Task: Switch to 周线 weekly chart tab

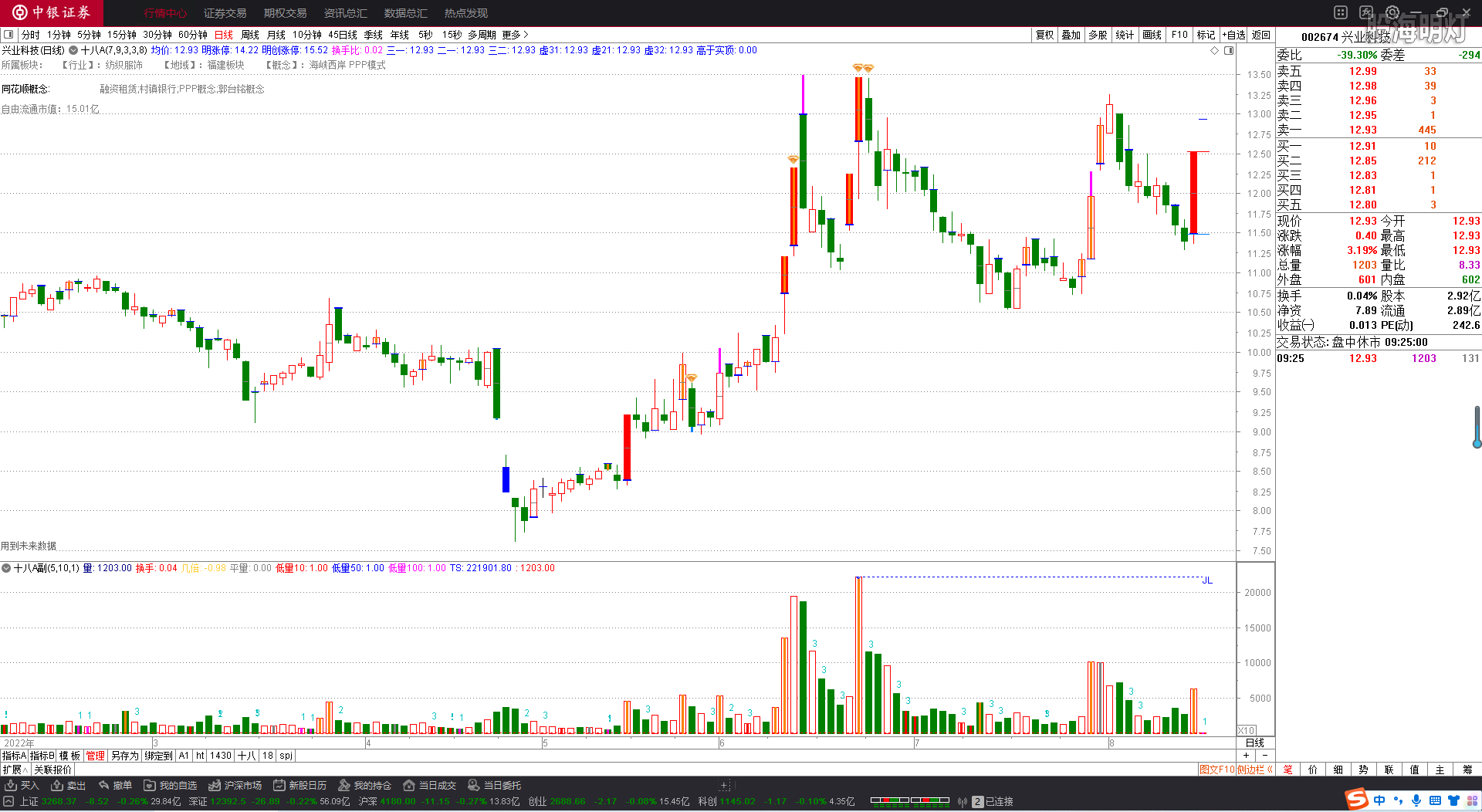Action: tap(250, 35)
